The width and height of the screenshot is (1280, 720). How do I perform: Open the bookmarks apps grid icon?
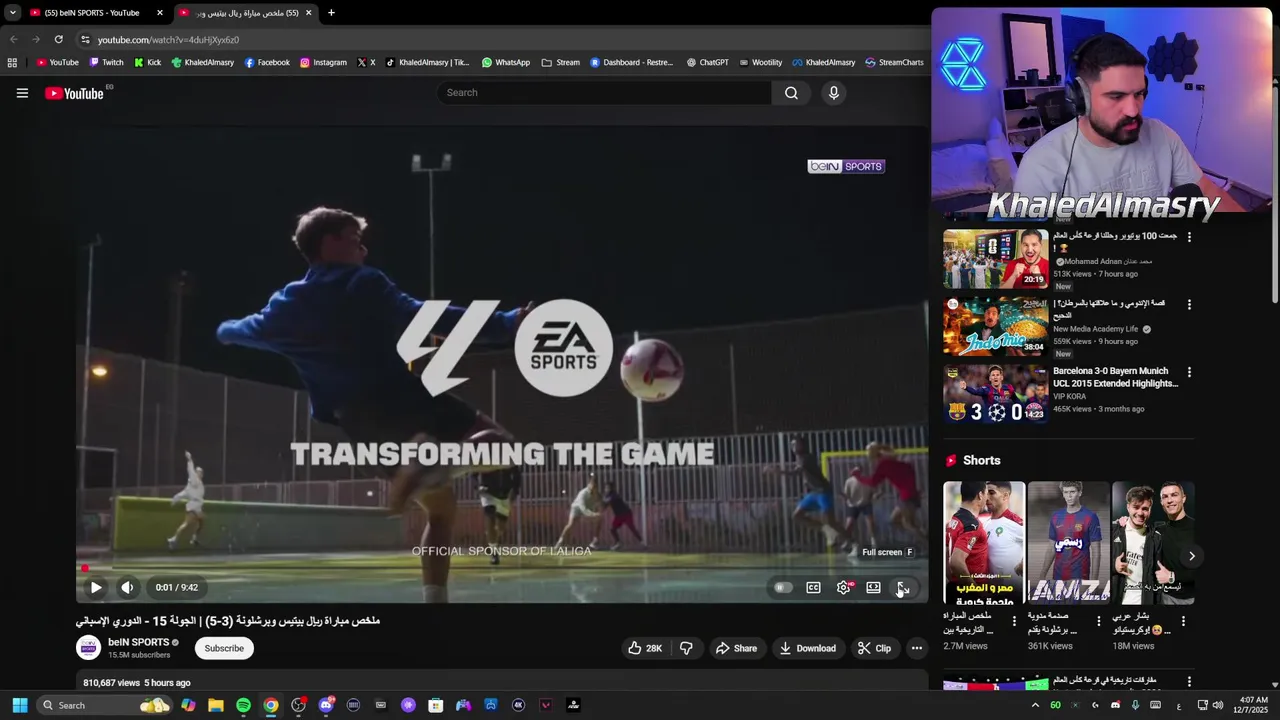(x=12, y=62)
